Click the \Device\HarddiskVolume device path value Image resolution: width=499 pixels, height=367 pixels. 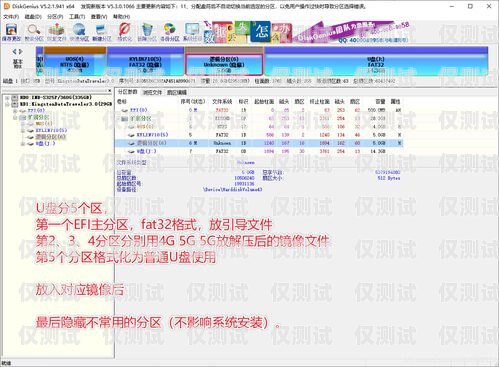[x=233, y=190]
